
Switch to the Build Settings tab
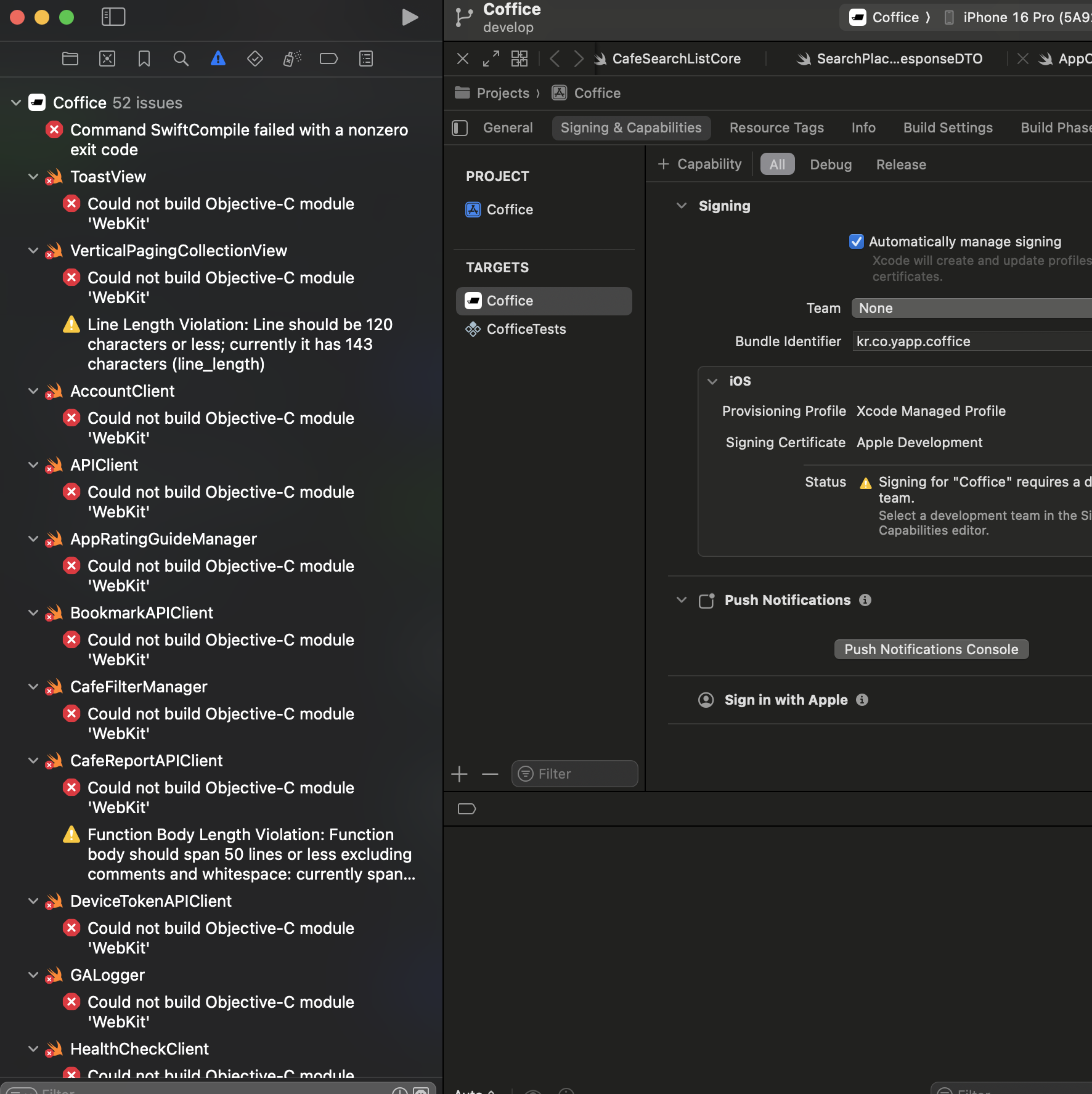(x=948, y=128)
